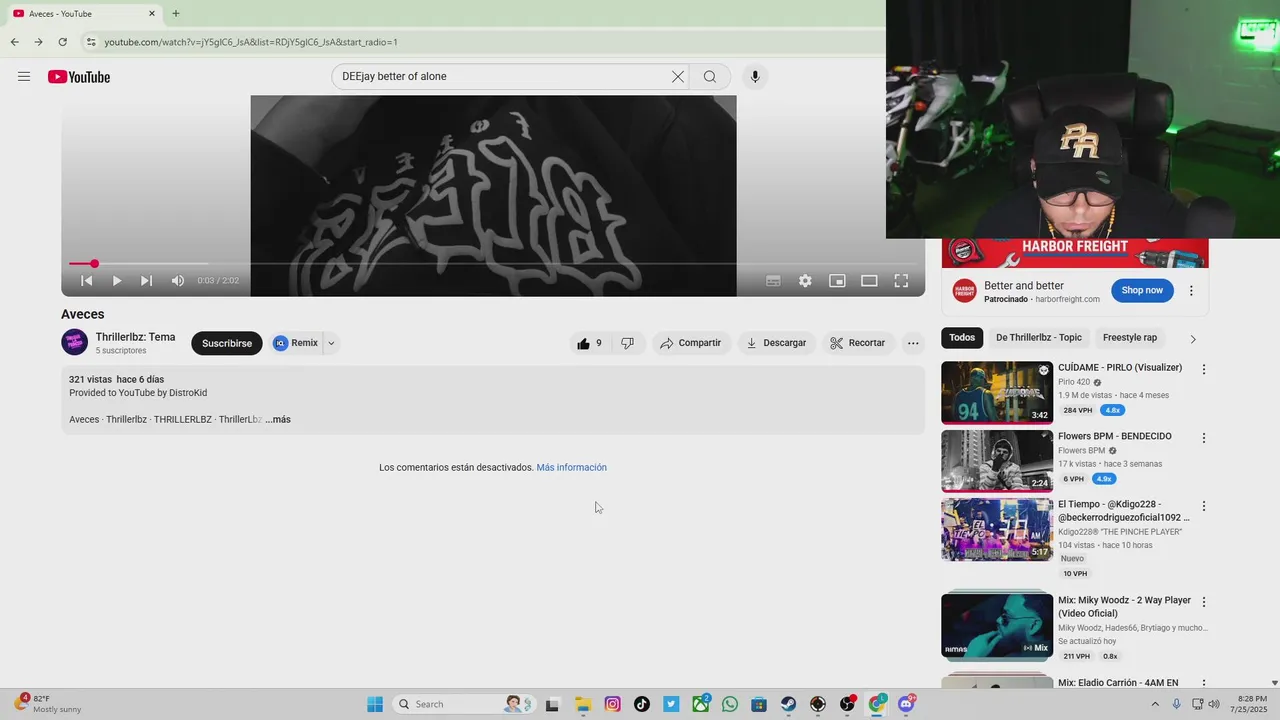Click Shop now on Harbor Freight ad
The height and width of the screenshot is (720, 1280).
coord(1142,291)
